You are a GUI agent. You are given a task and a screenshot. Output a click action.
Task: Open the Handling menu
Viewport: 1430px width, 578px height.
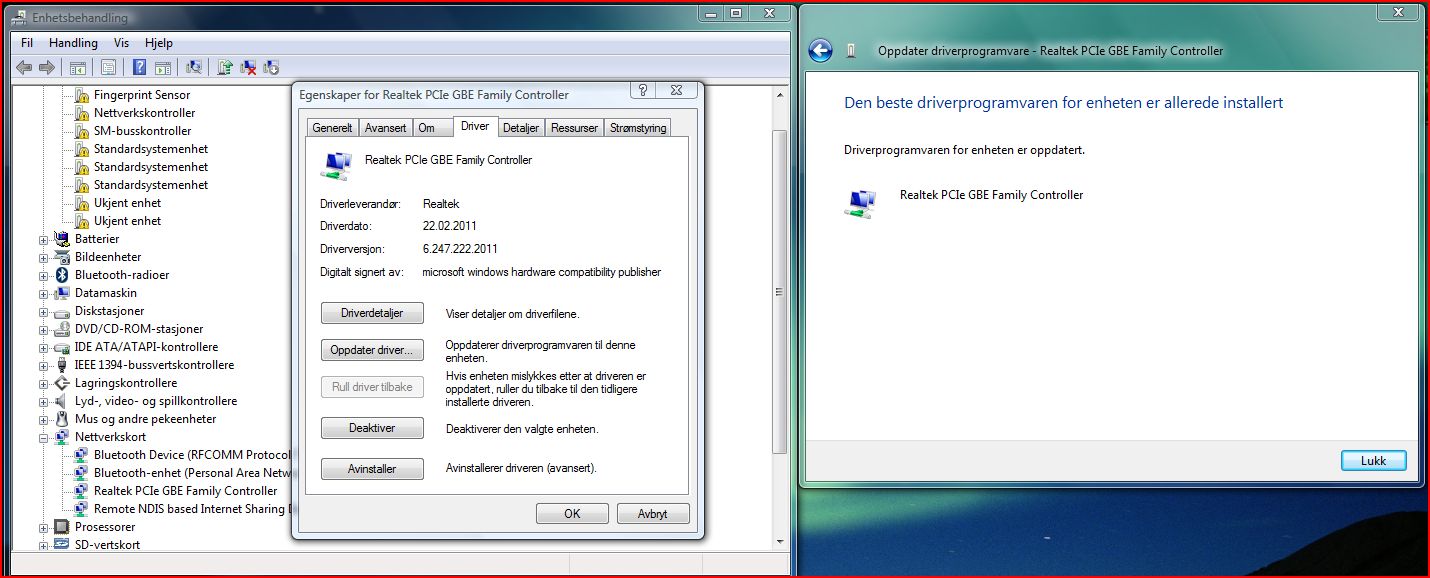click(x=73, y=43)
